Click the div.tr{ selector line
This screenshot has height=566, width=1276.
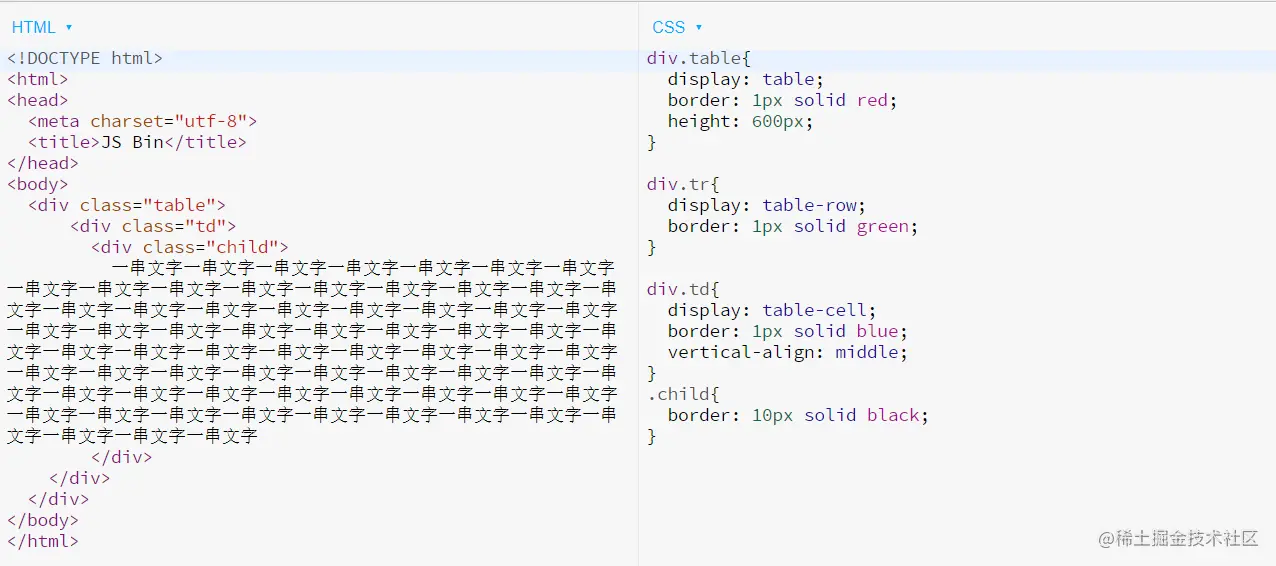coord(683,184)
